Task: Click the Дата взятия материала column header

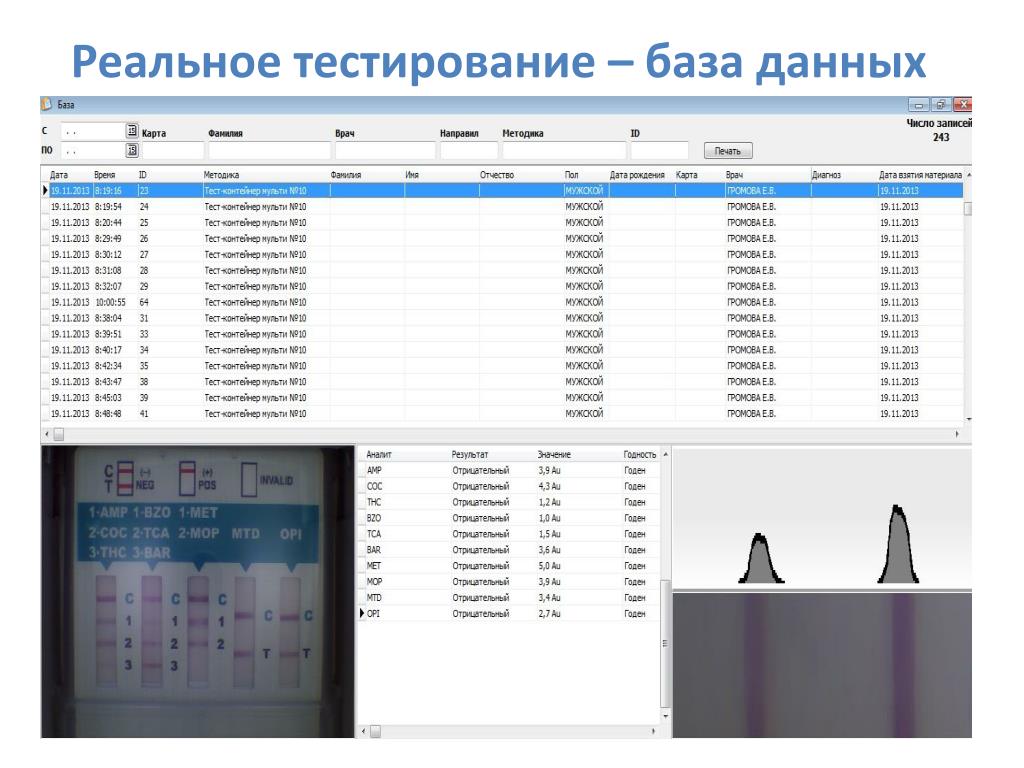Action: pos(920,175)
